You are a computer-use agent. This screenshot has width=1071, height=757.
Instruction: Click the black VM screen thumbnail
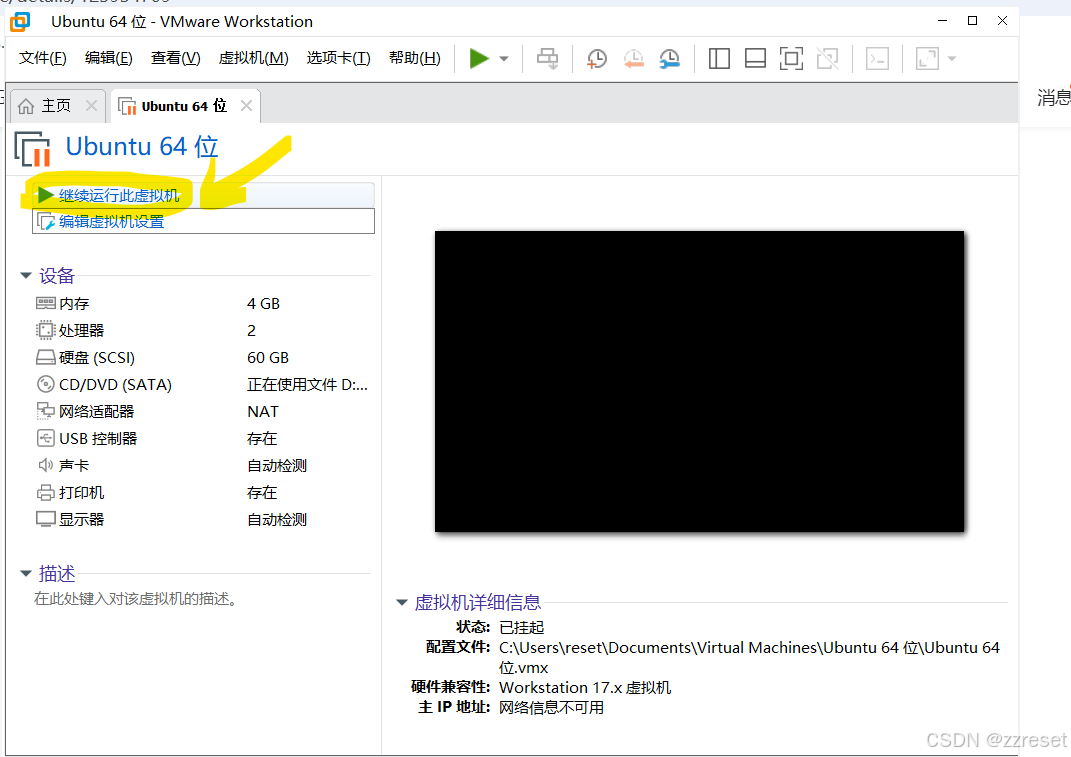699,381
